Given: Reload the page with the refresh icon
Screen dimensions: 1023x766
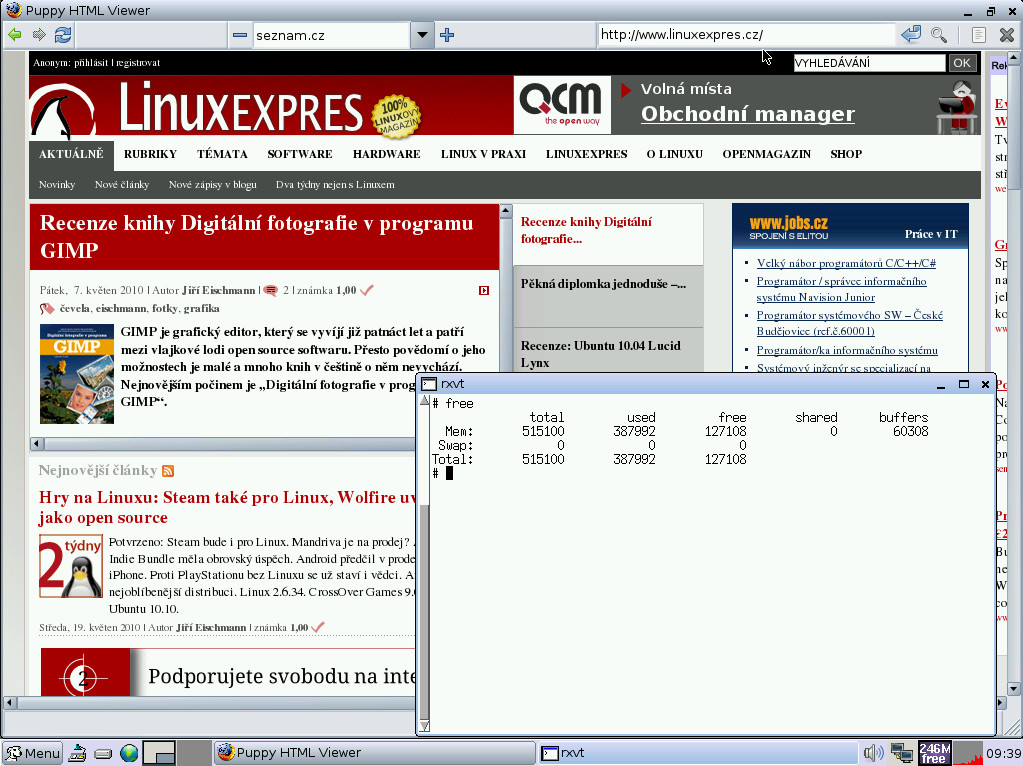Looking at the screenshot, I should [63, 35].
